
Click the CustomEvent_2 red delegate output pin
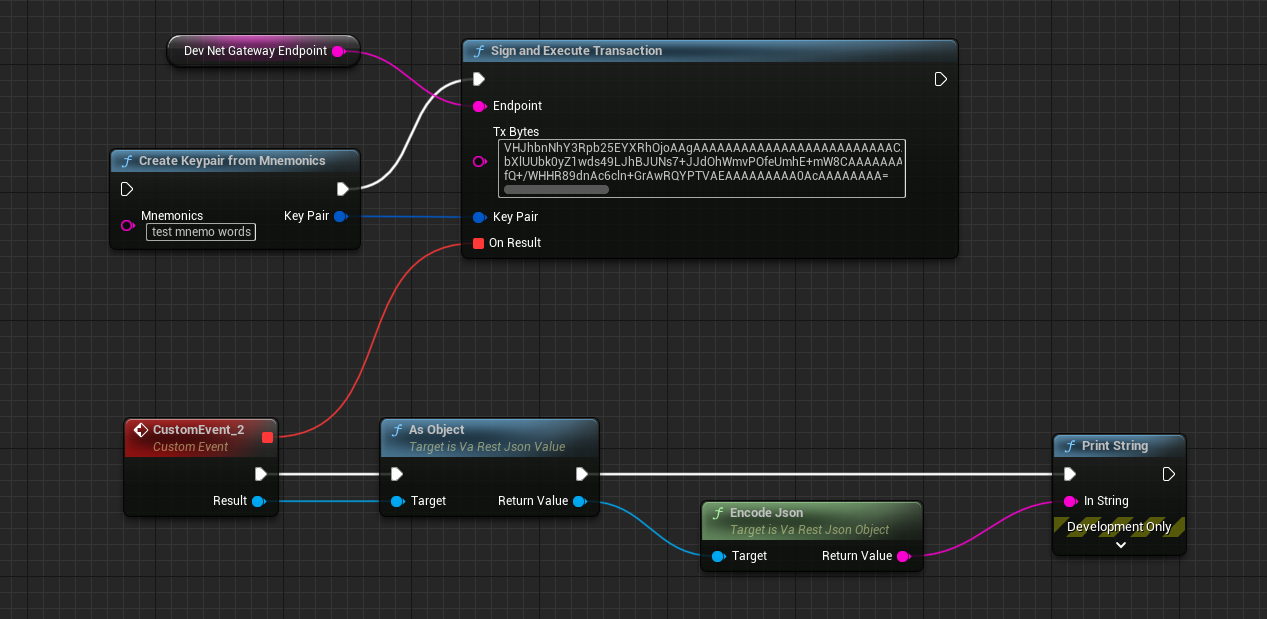pyautogui.click(x=267, y=436)
